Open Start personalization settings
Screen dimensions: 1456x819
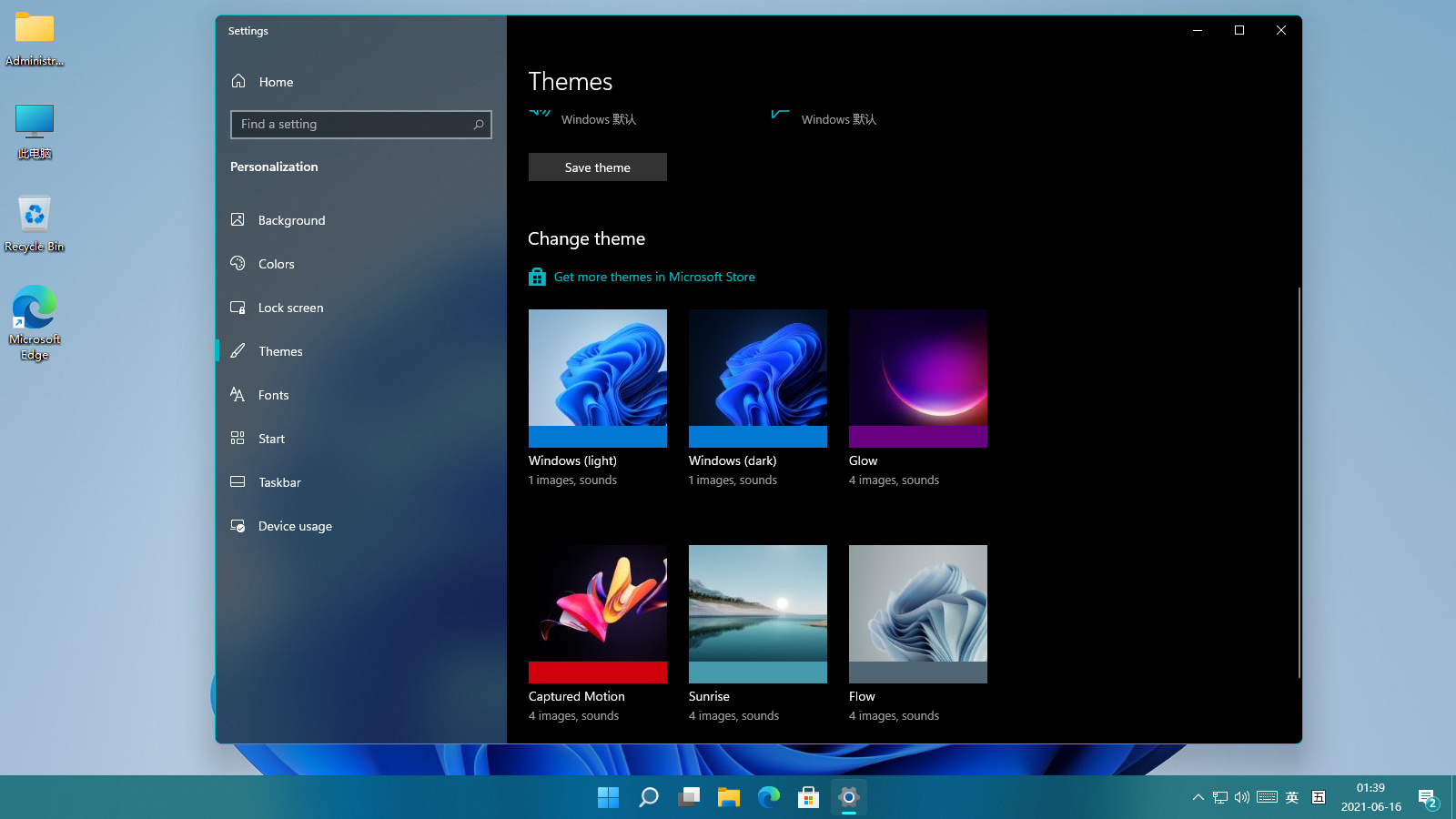[x=238, y=438]
